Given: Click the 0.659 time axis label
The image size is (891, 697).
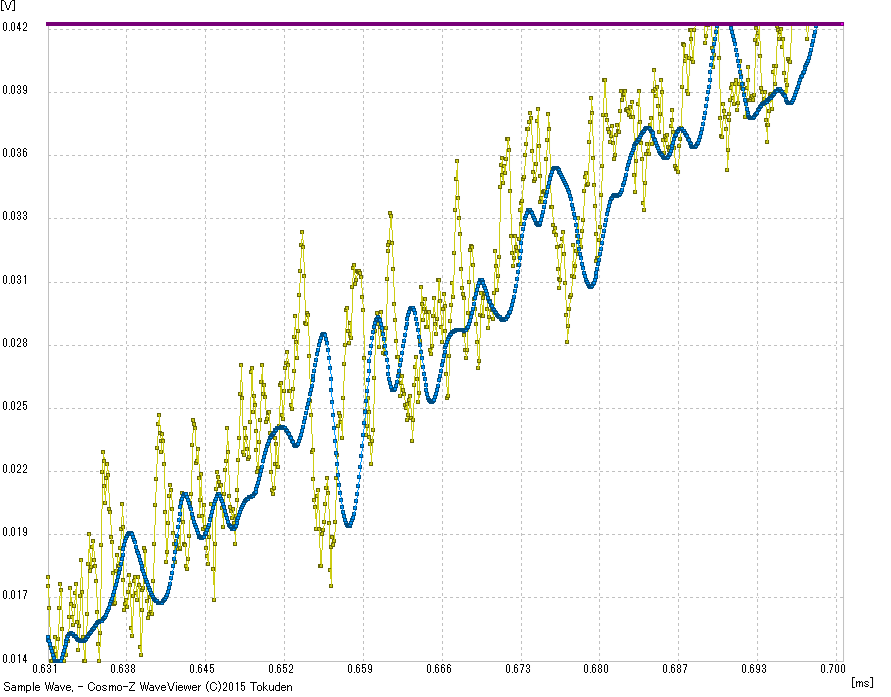Looking at the screenshot, I should pos(360,668).
